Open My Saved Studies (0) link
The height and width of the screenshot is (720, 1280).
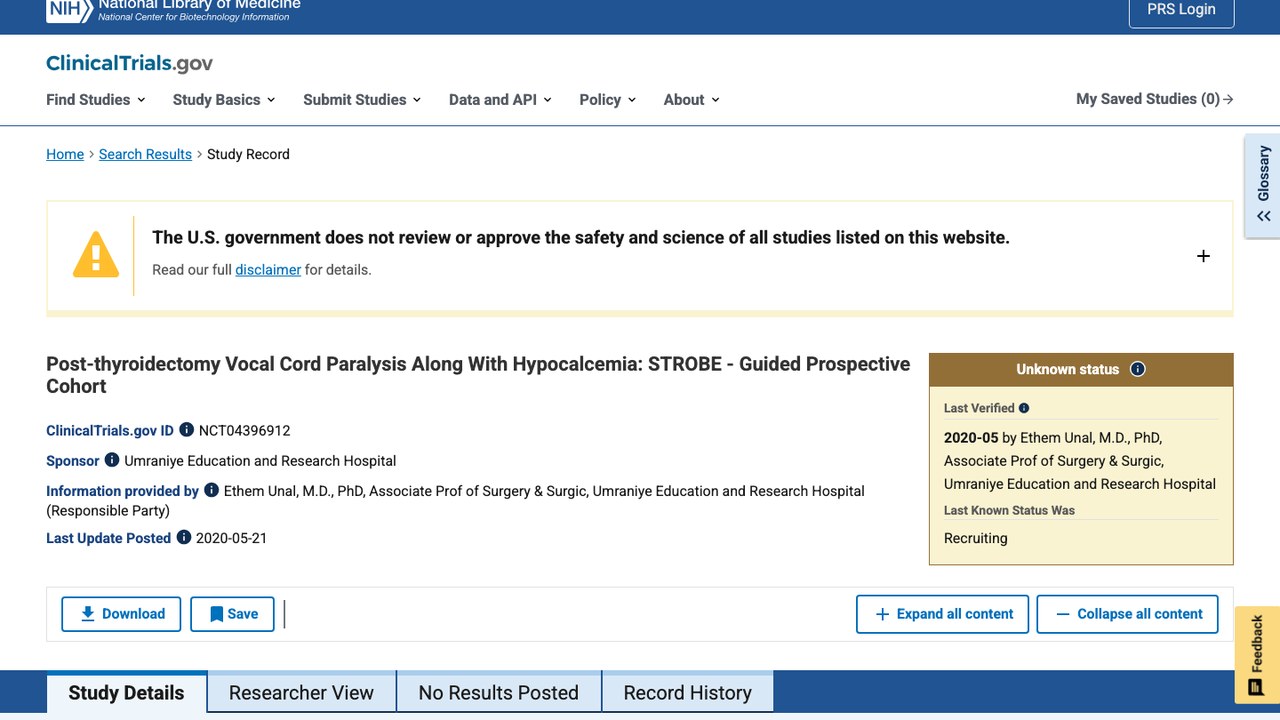1155,99
